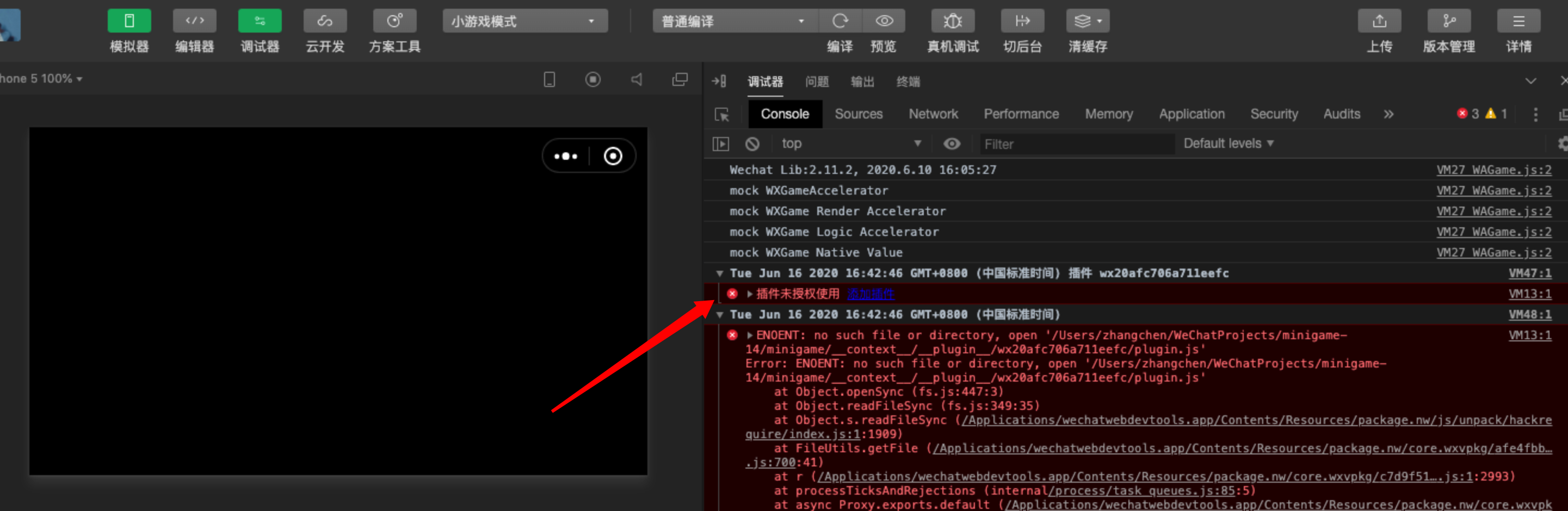Screen dimensions: 1568x511
Task: Collapse the log group mentioning 插件 wx20afc706a711eefc
Action: click(x=719, y=274)
